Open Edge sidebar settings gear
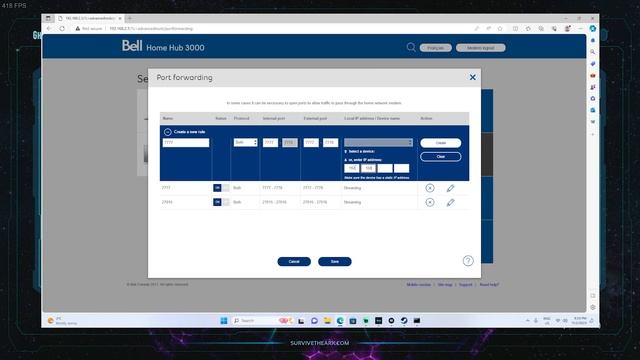 [x=593, y=307]
